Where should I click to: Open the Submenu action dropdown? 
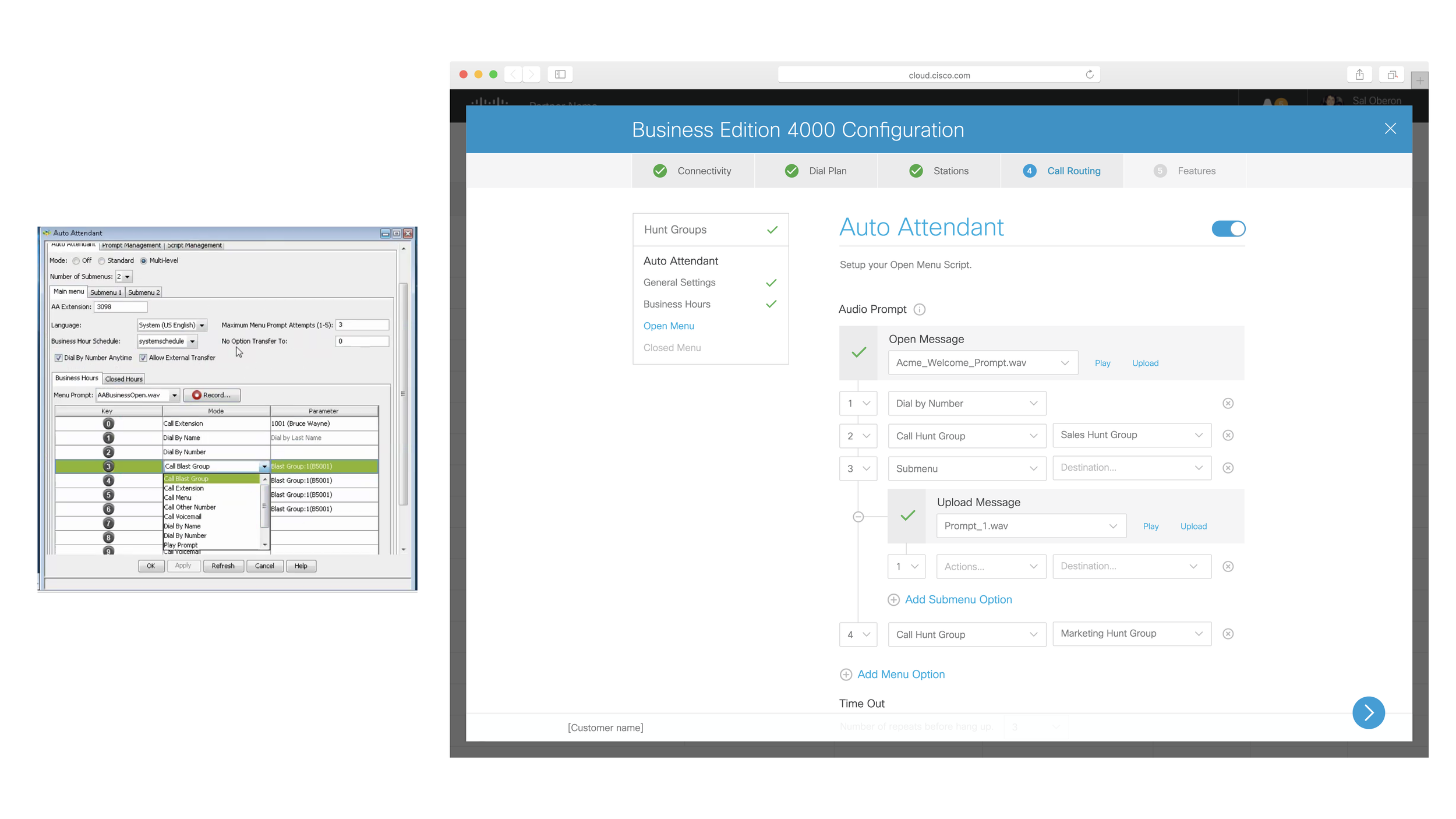(966, 468)
